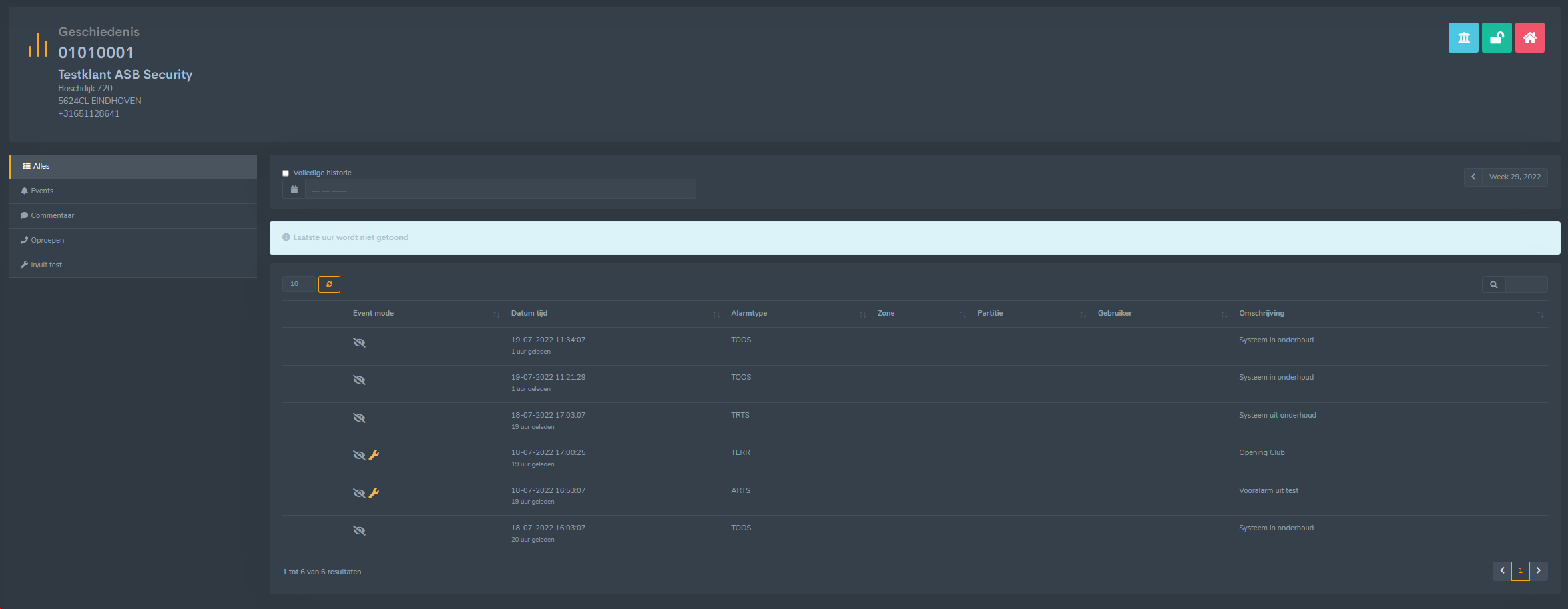Go to next page of results
Viewport: 1568px width, 609px height.
click(x=1538, y=571)
